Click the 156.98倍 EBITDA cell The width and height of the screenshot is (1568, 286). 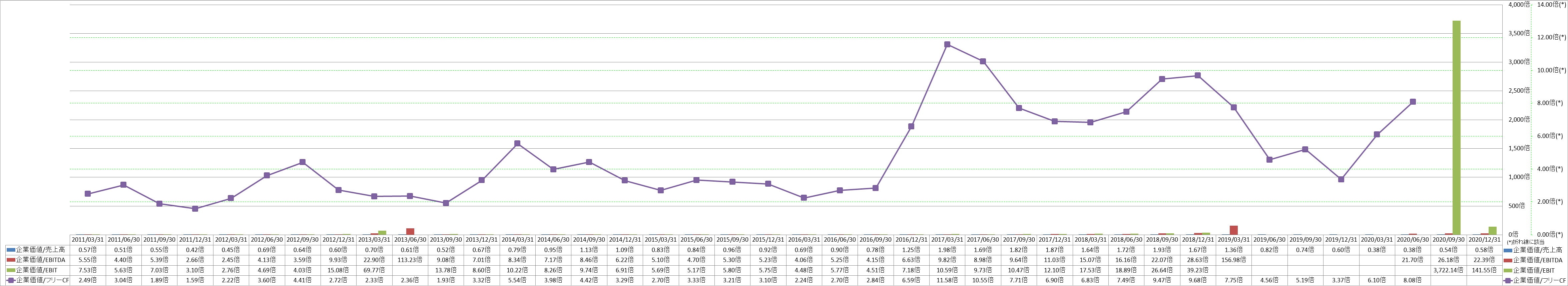(x=1234, y=260)
